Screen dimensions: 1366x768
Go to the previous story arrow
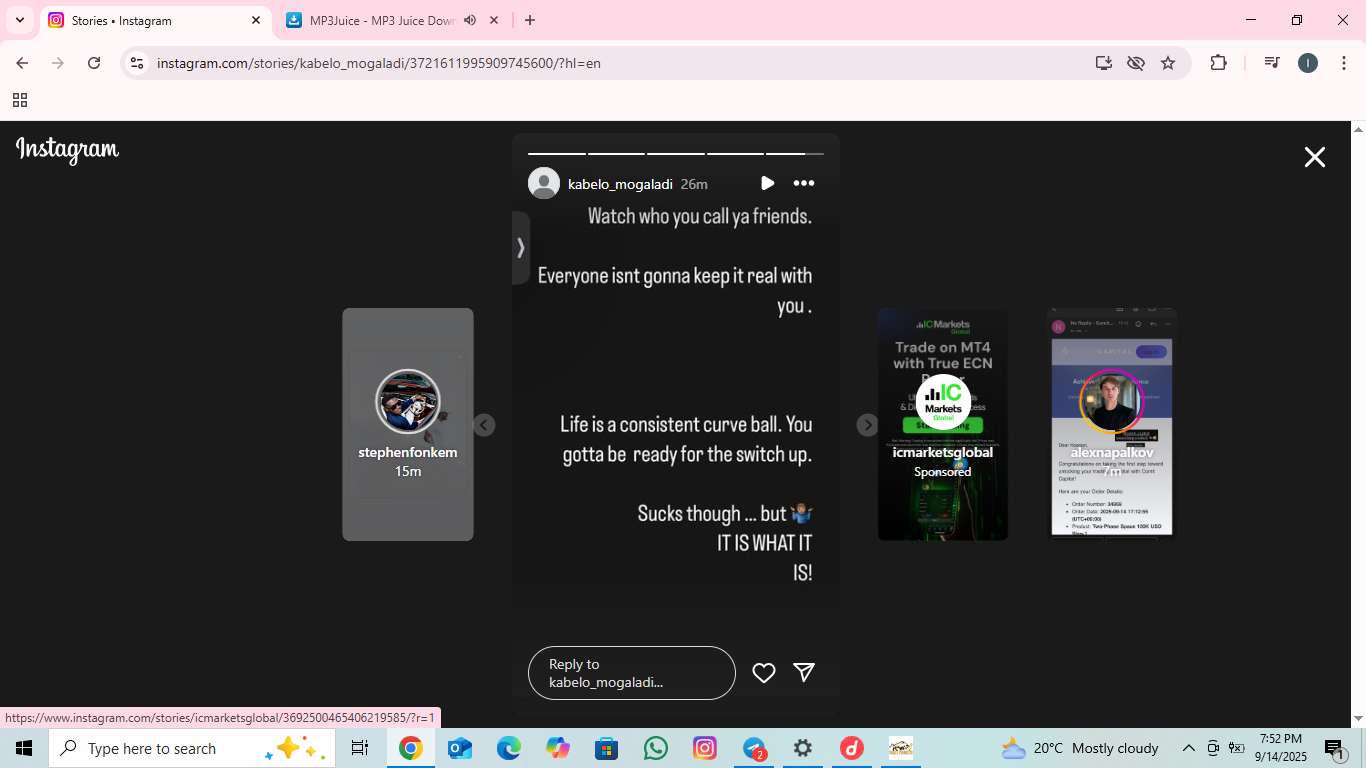point(484,425)
